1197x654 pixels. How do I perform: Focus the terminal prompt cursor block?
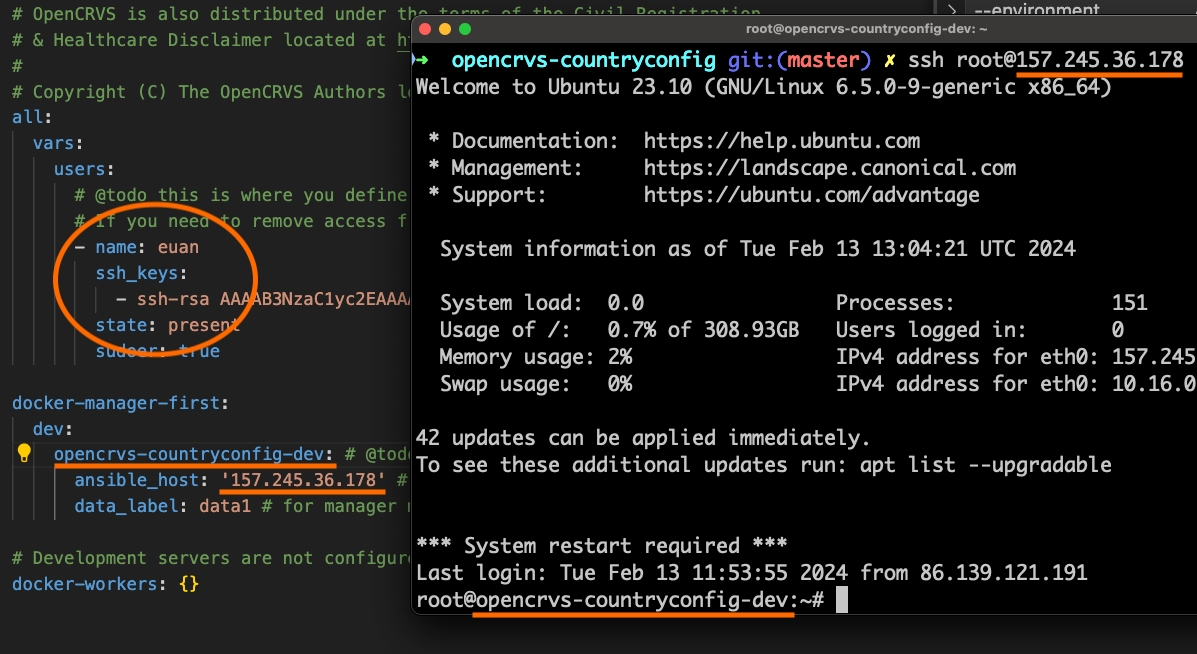click(841, 600)
